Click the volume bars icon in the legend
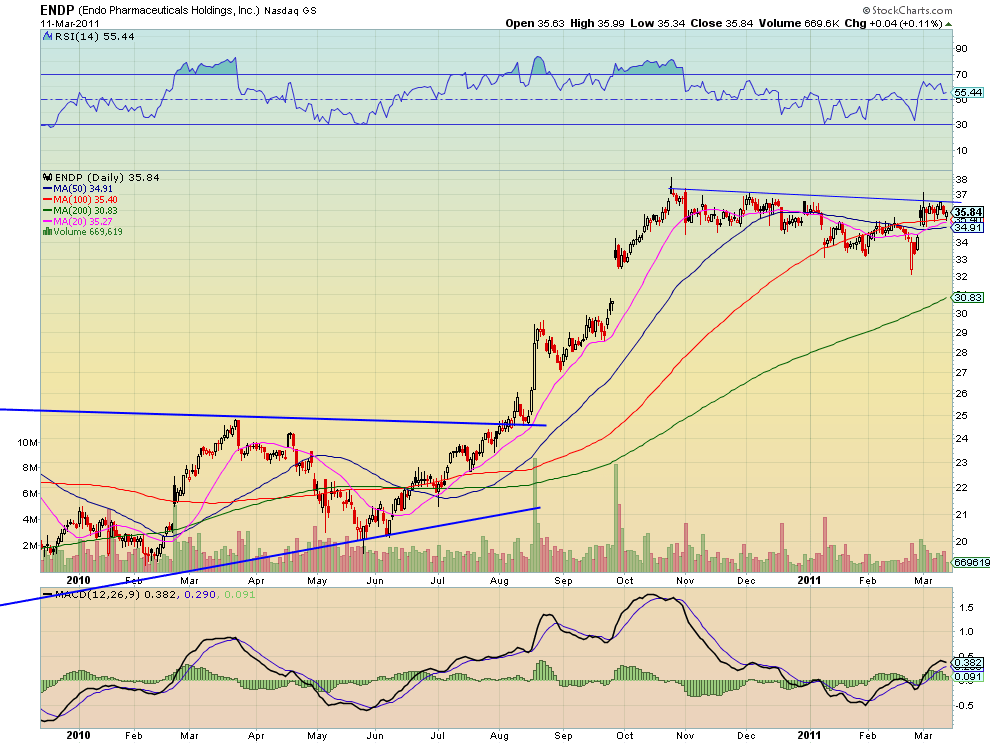Image resolution: width=990 pixels, height=744 pixels. [47, 232]
